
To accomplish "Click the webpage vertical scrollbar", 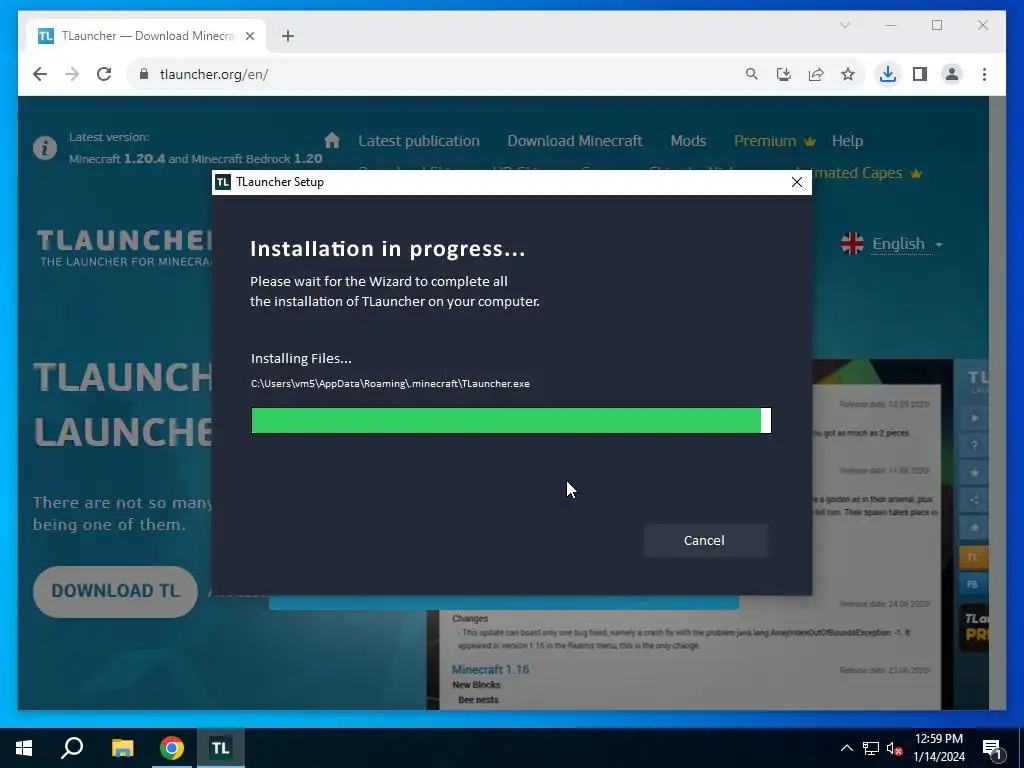I will [997, 402].
